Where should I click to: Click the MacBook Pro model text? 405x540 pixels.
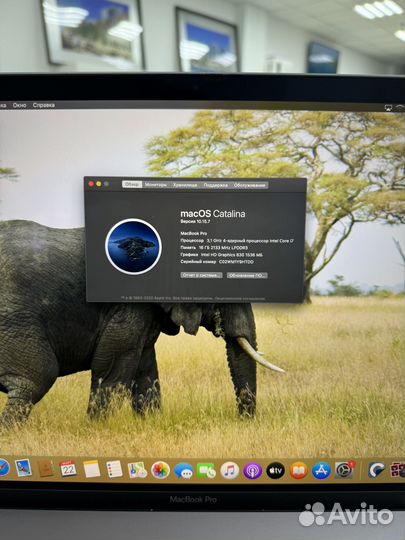coord(194,233)
